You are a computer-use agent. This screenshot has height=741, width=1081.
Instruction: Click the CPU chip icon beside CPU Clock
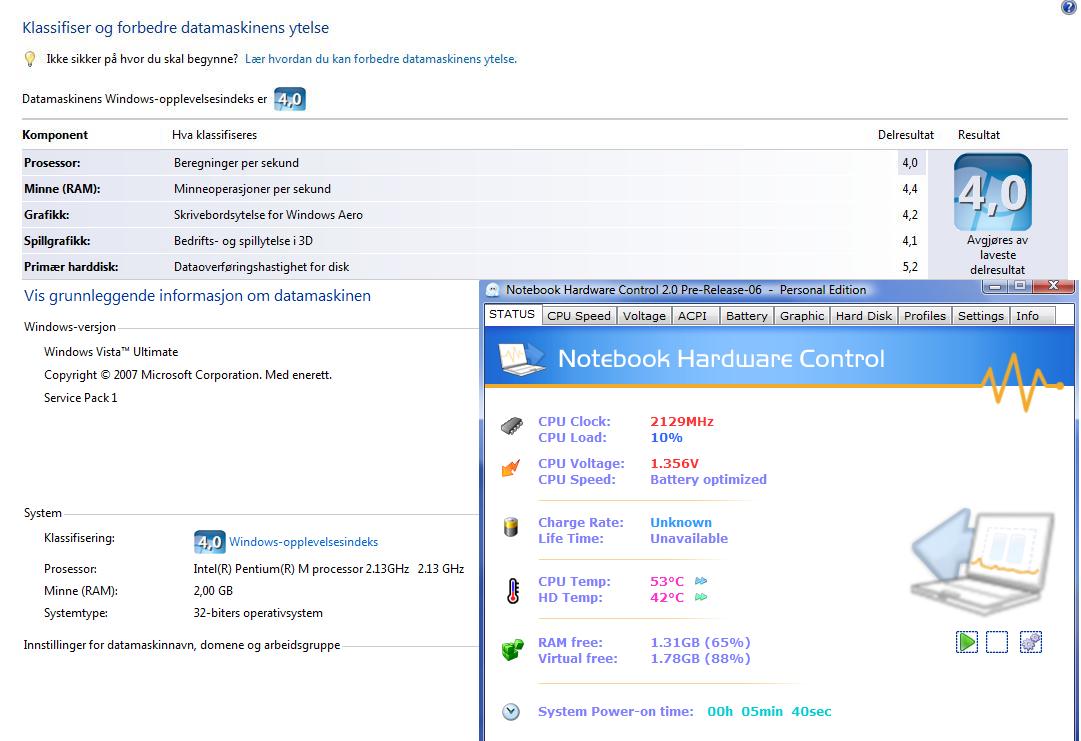click(x=512, y=425)
